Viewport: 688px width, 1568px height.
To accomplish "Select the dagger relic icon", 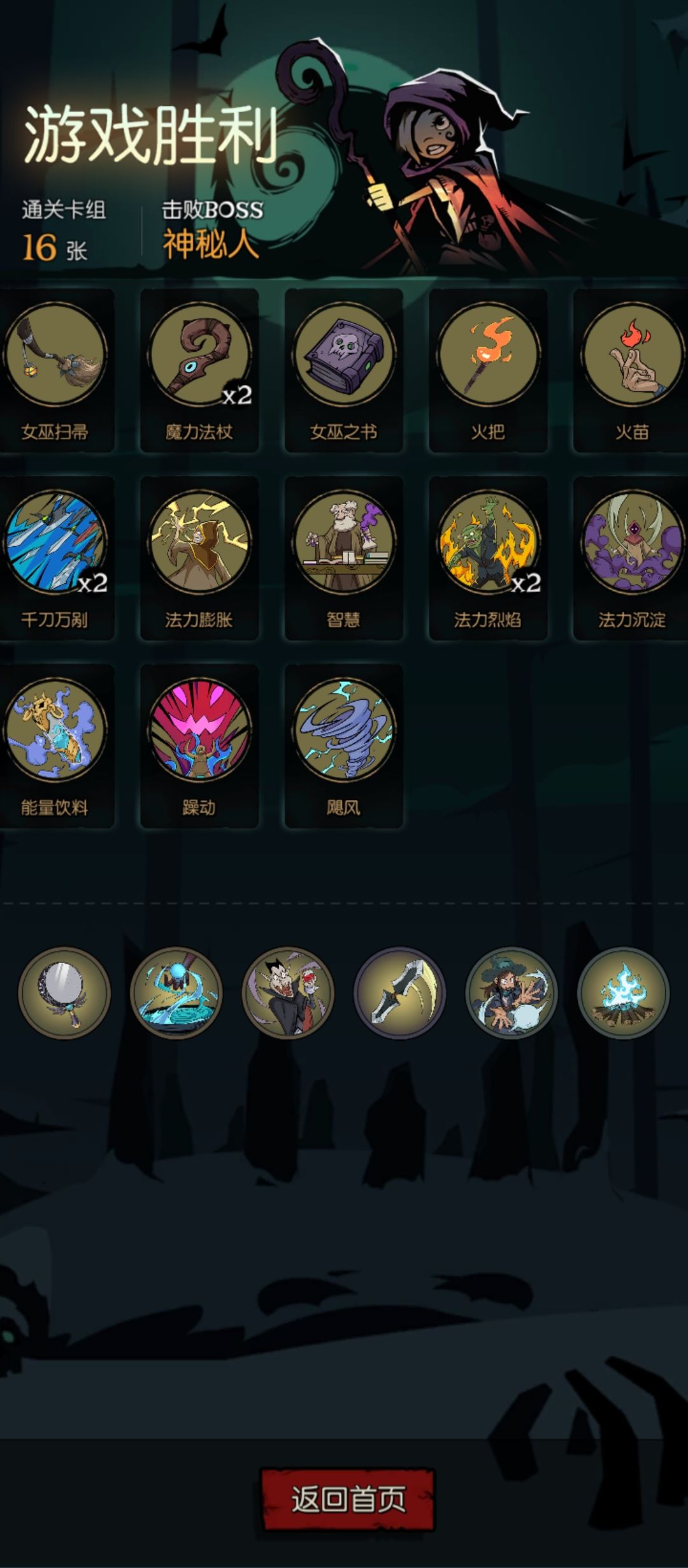I will pos(400,992).
